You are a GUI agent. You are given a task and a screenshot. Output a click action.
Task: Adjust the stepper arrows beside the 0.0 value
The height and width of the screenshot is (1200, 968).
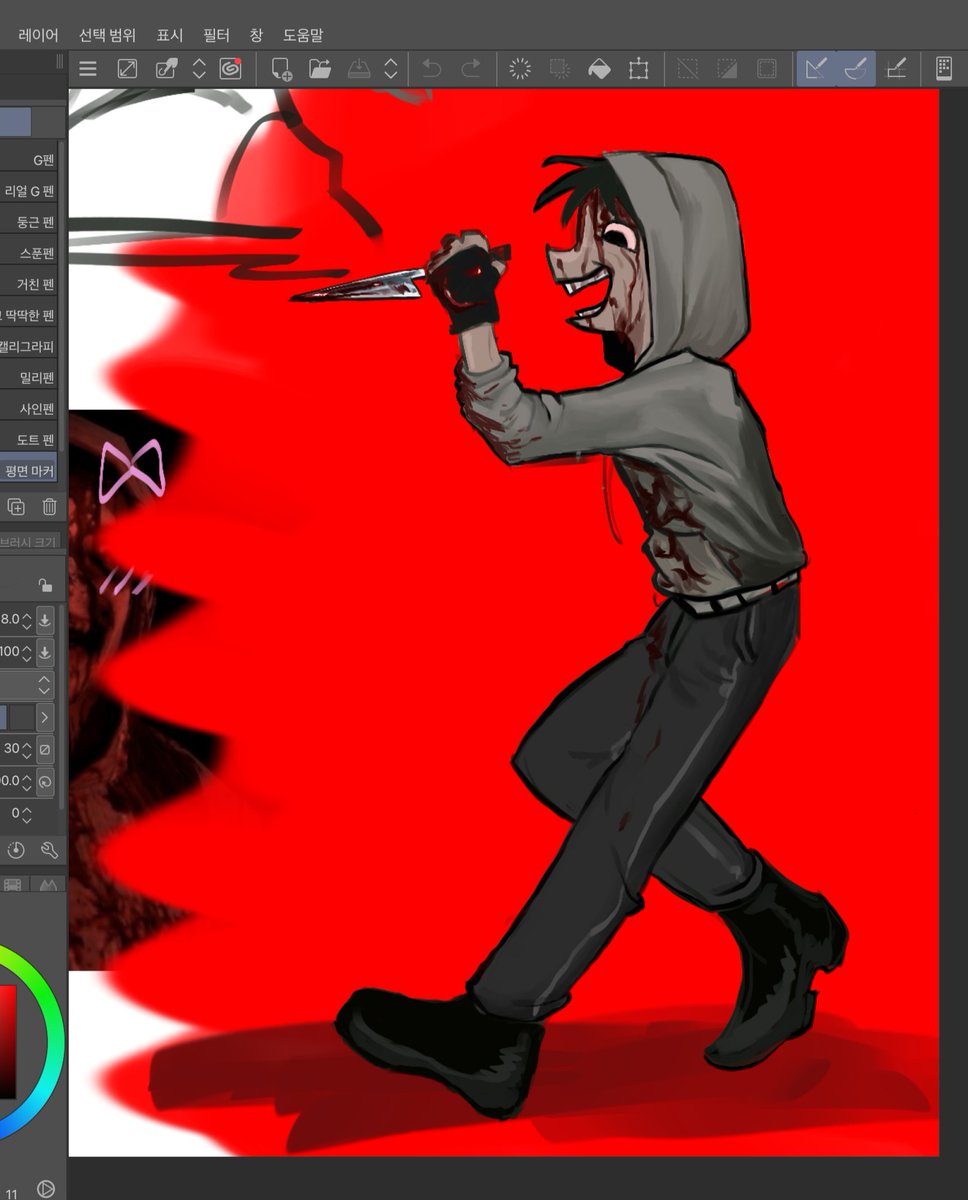click(x=27, y=781)
